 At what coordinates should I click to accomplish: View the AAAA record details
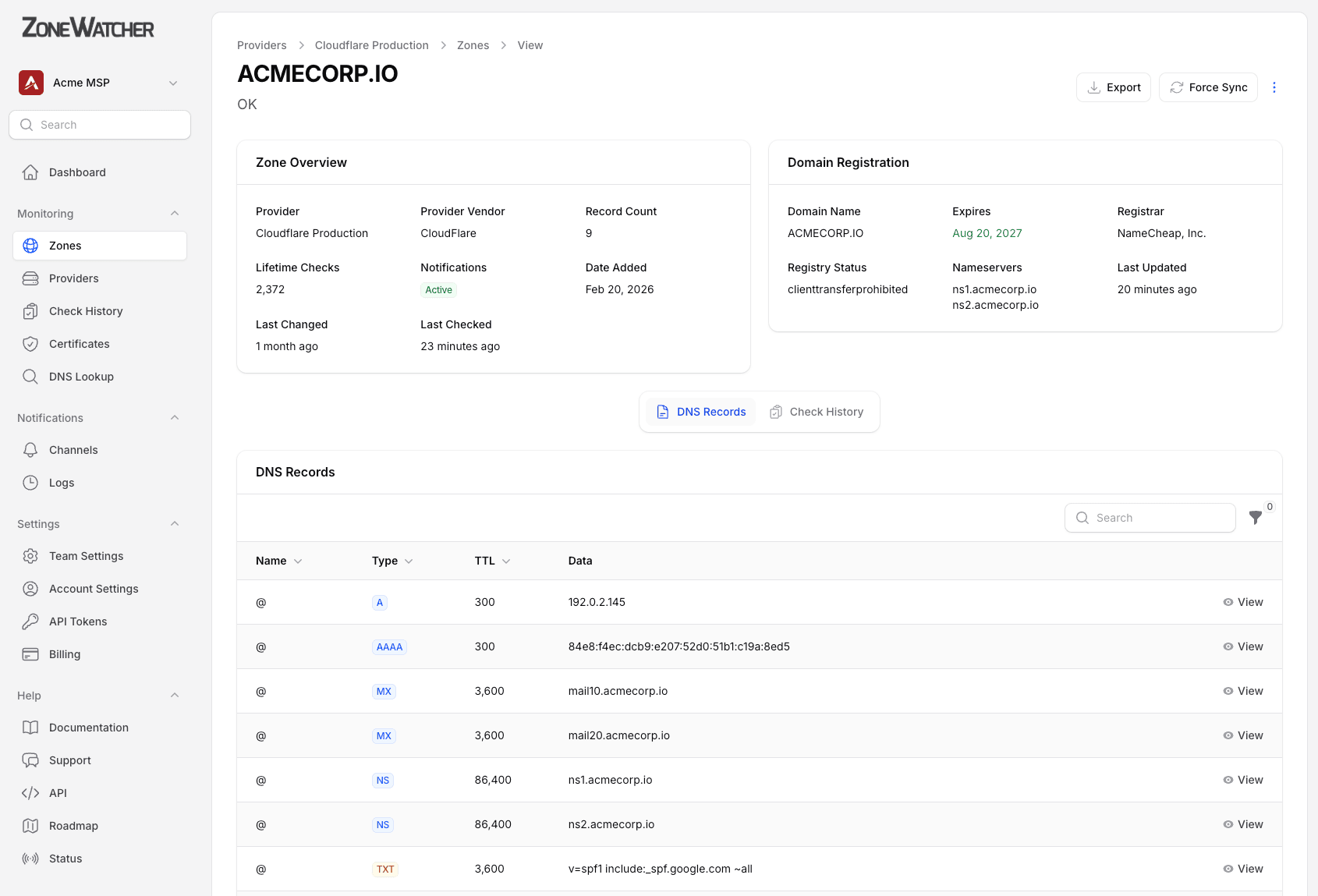coord(1242,646)
